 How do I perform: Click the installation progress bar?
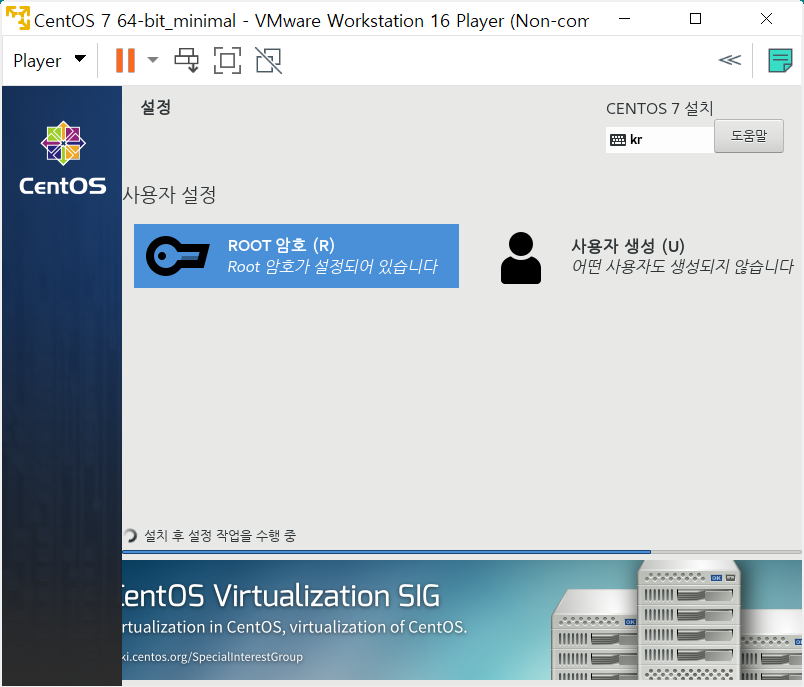pos(461,552)
